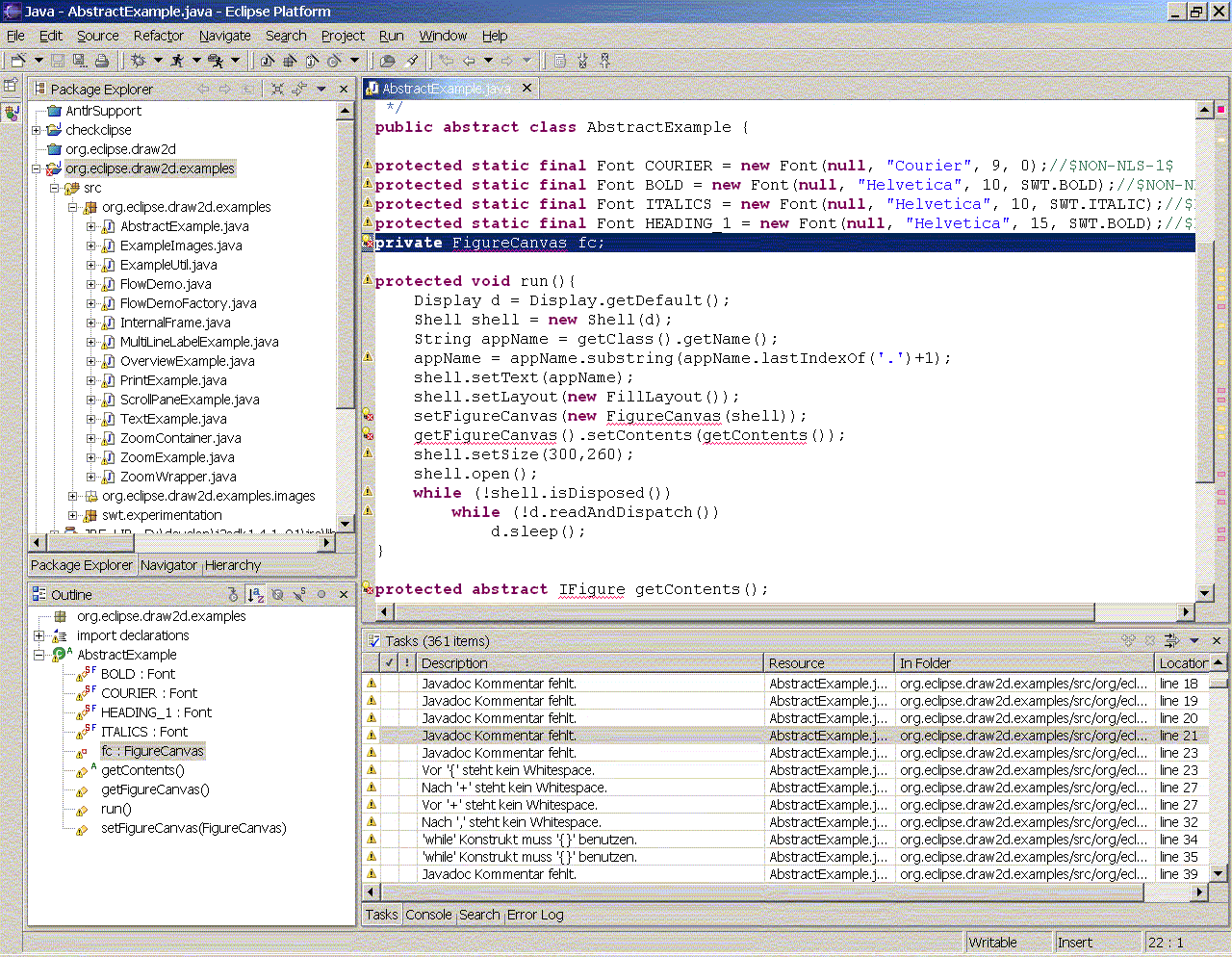Screen dimensions: 1232x957
Task: Expand org.eclipse.draw2d.examples.images package
Action: (73, 496)
